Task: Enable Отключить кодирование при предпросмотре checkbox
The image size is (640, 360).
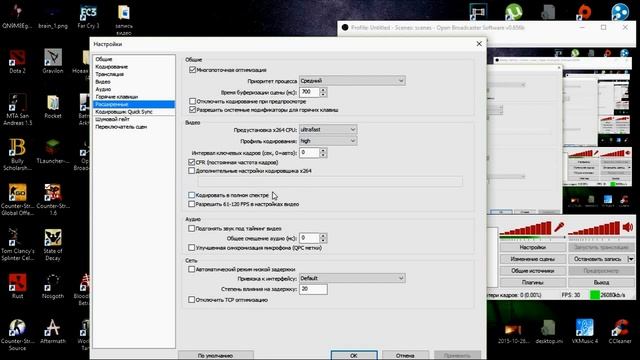Action: coord(192,101)
